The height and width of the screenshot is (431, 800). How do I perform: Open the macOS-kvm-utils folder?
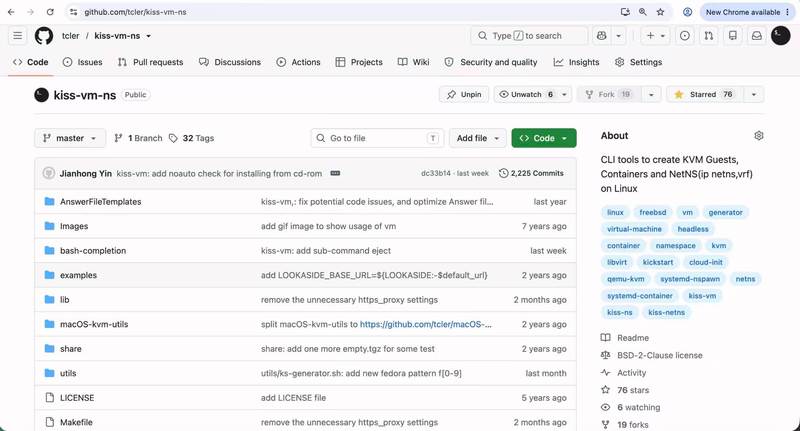point(94,324)
